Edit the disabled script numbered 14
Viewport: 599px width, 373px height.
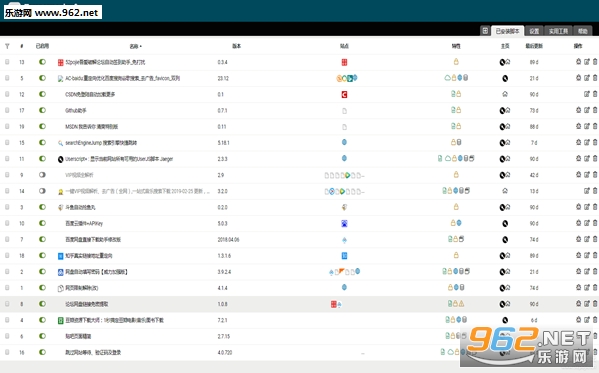(587, 191)
